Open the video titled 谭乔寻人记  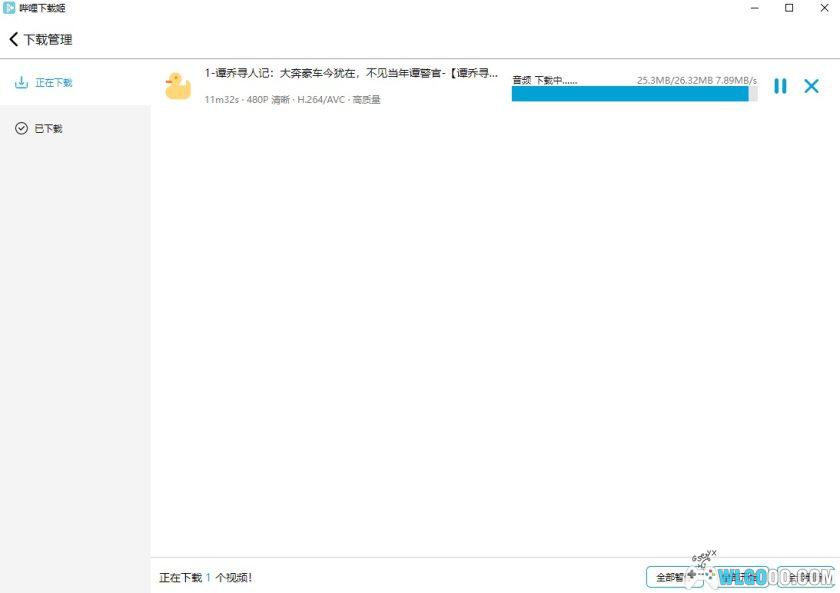(350, 73)
